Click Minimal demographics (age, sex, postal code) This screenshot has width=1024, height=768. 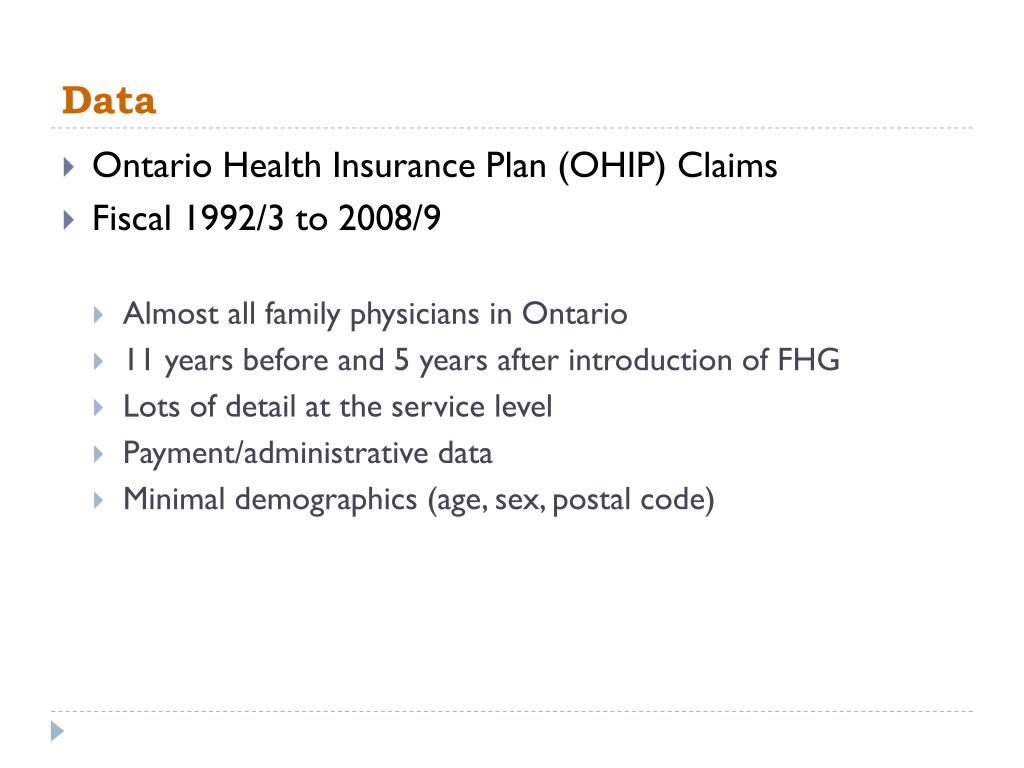pyautogui.click(x=419, y=500)
